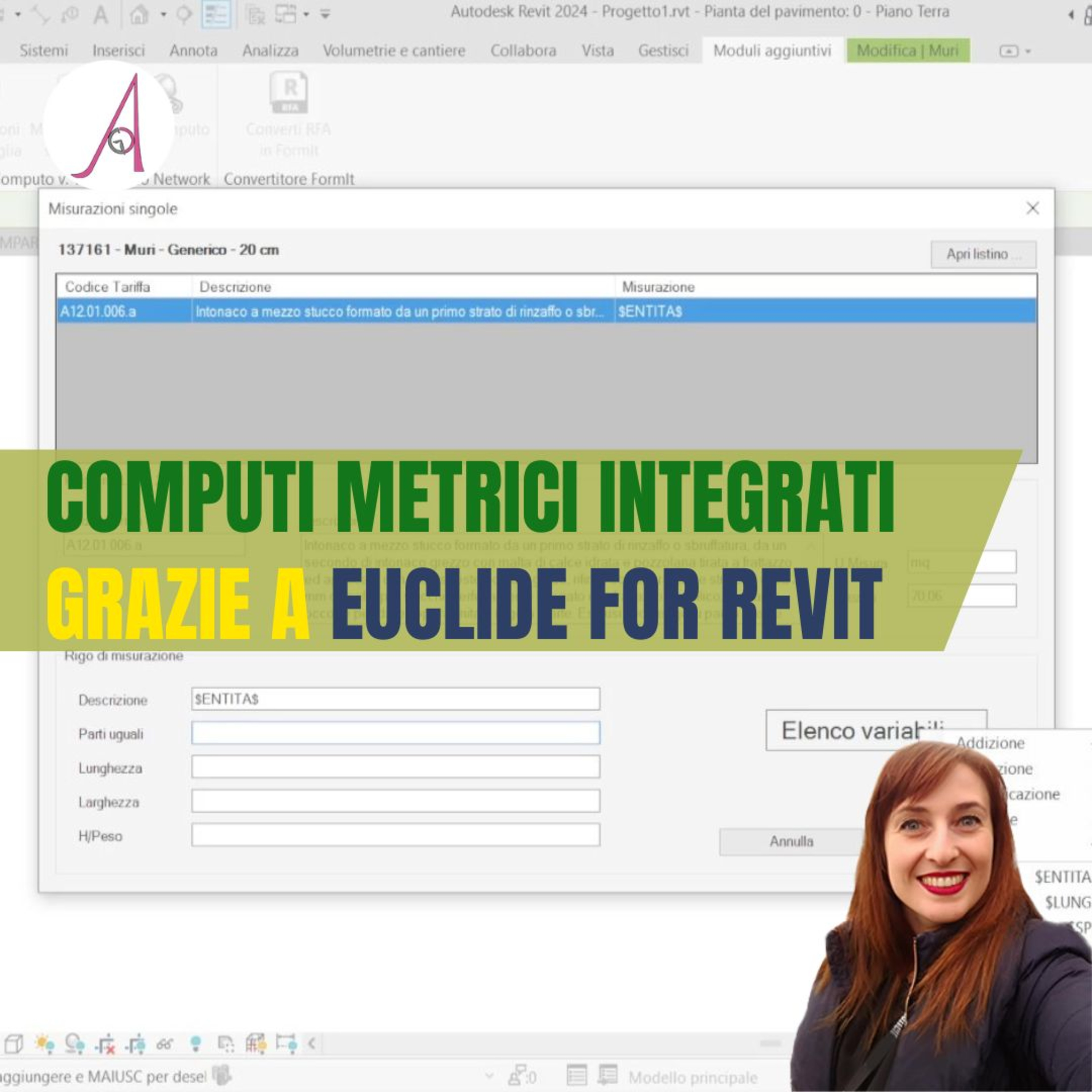Focus the Larghezza input field
Image resolution: width=1092 pixels, height=1092 pixels.
click(396, 801)
